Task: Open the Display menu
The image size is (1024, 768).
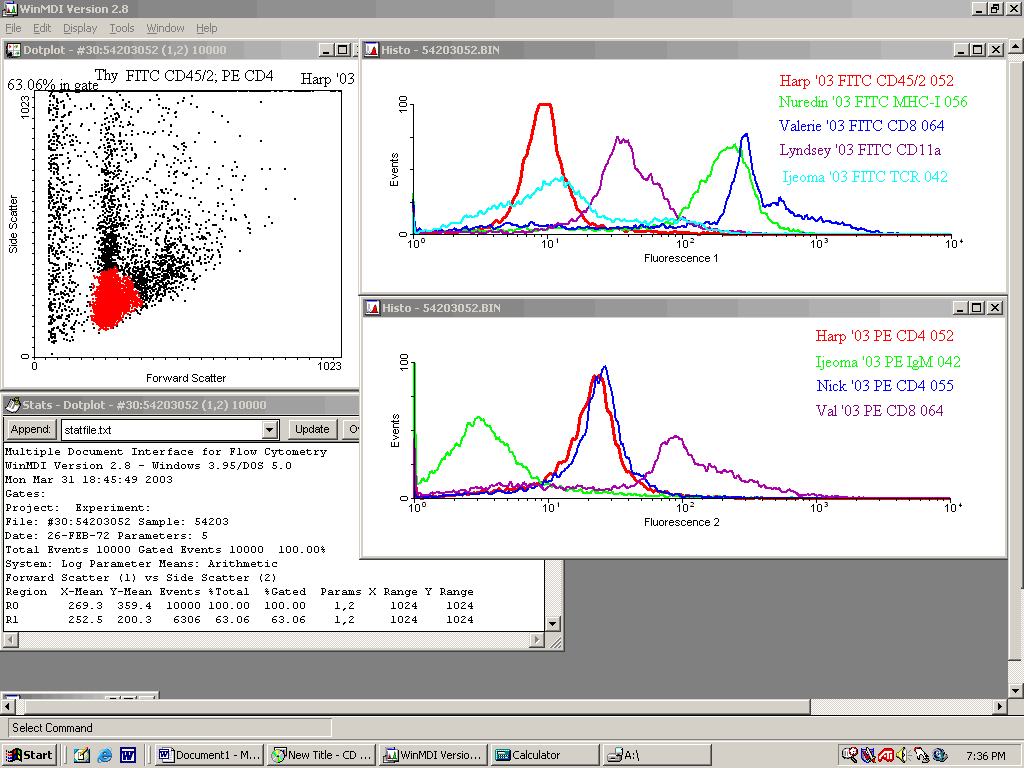Action: pos(81,29)
